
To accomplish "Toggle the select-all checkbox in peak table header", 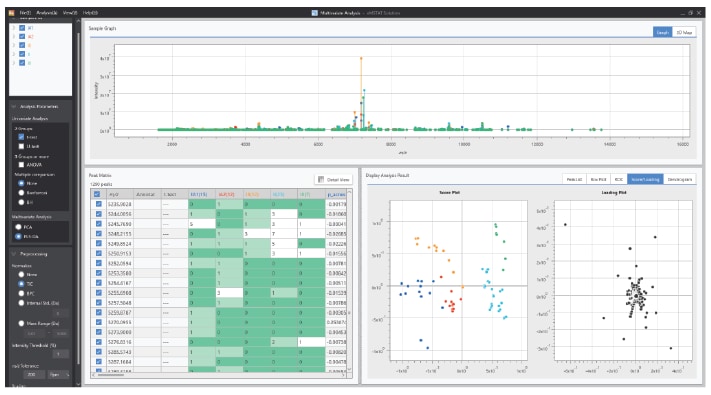I will pyautogui.click(x=97, y=194).
